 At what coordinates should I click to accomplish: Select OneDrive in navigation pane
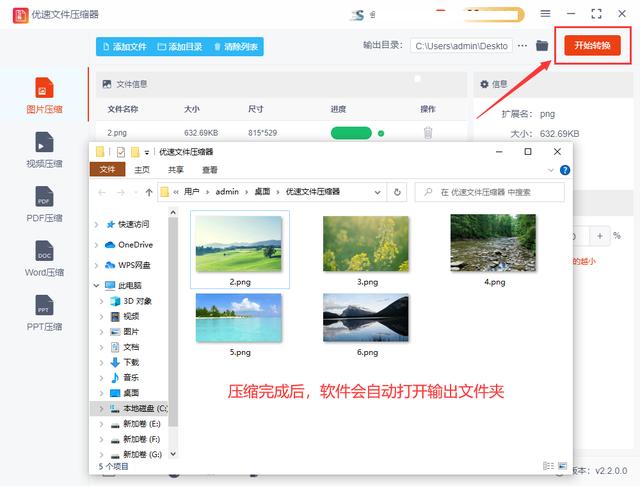(x=135, y=244)
